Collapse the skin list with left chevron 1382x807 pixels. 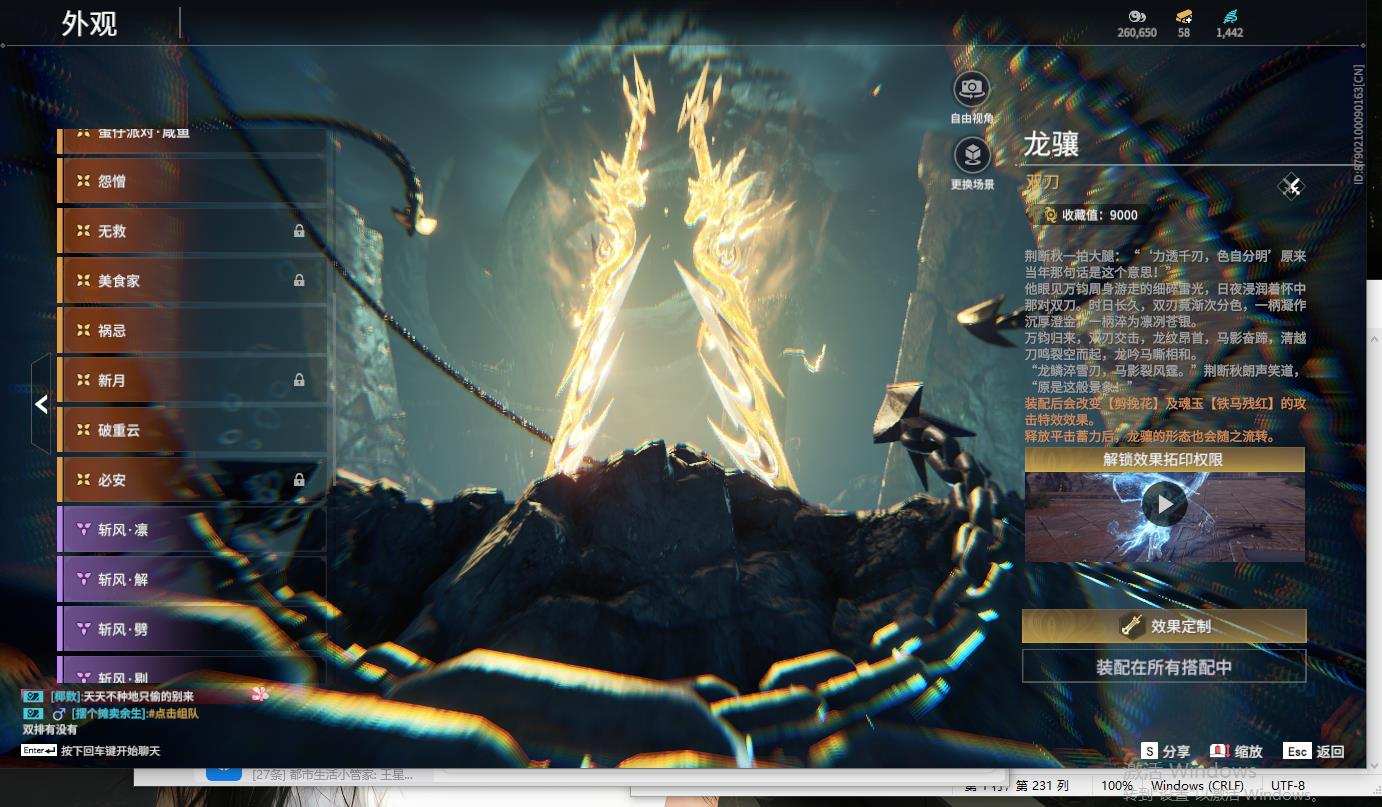pyautogui.click(x=41, y=404)
